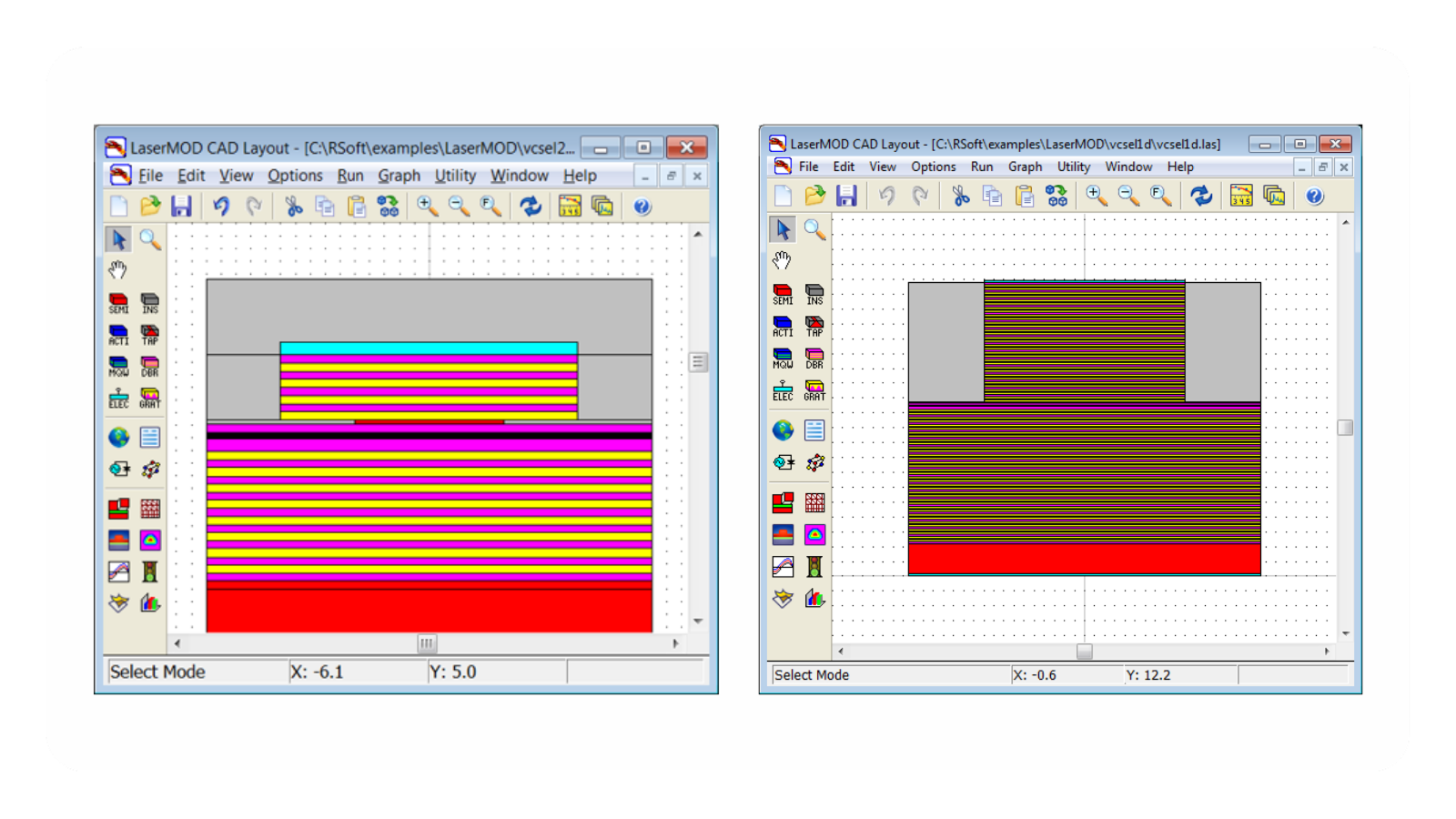
Task: Click 'X: -6.1' in left status bar
Action: click(x=317, y=672)
